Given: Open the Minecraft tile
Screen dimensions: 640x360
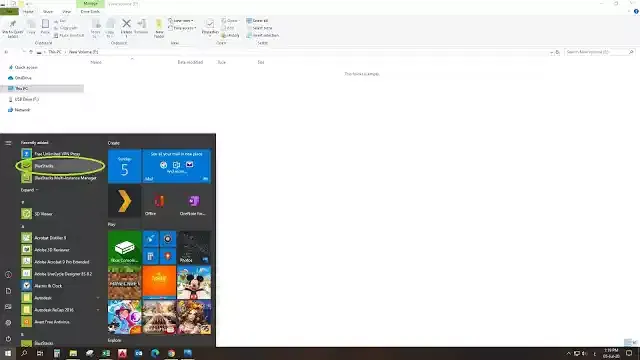Looking at the screenshot, I should [124, 282].
